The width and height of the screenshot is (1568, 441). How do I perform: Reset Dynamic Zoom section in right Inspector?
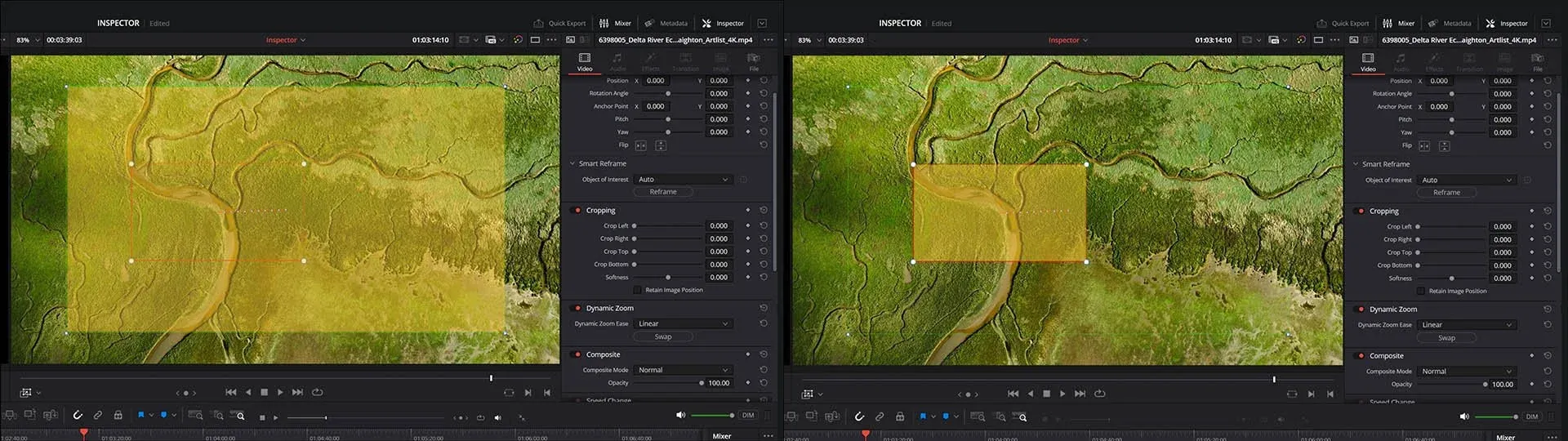1547,309
